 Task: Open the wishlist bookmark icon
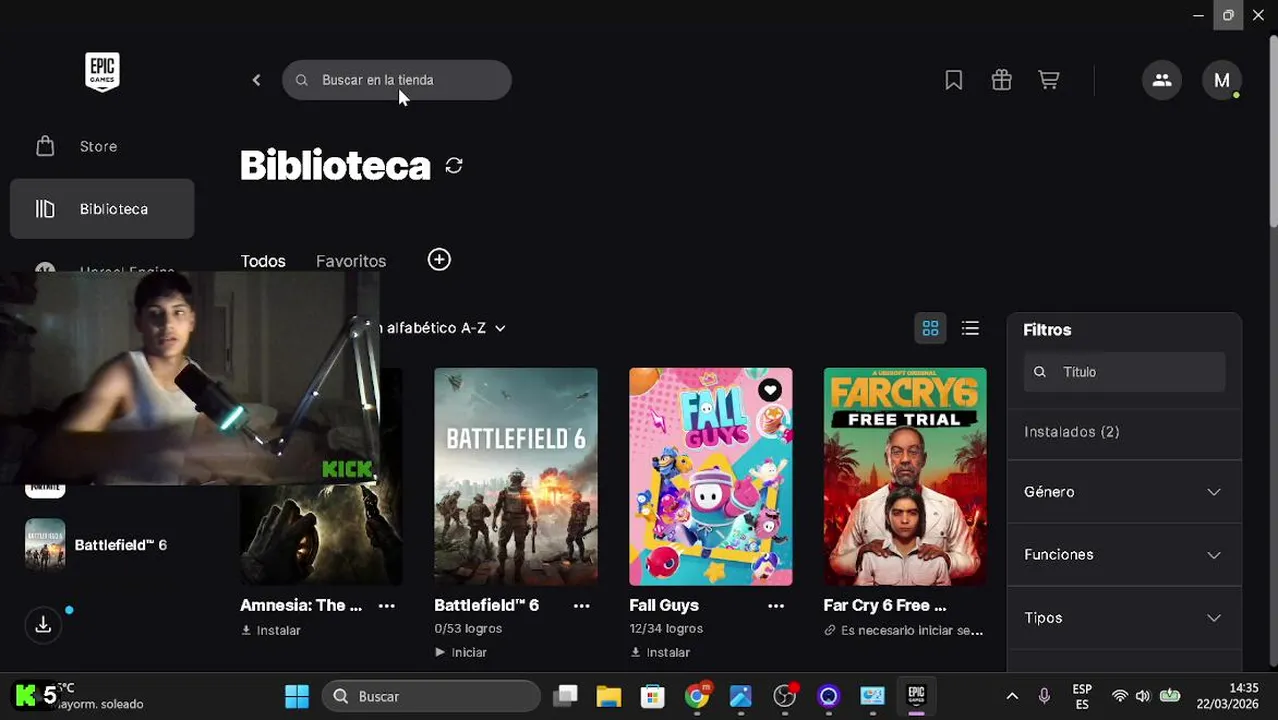click(x=954, y=80)
